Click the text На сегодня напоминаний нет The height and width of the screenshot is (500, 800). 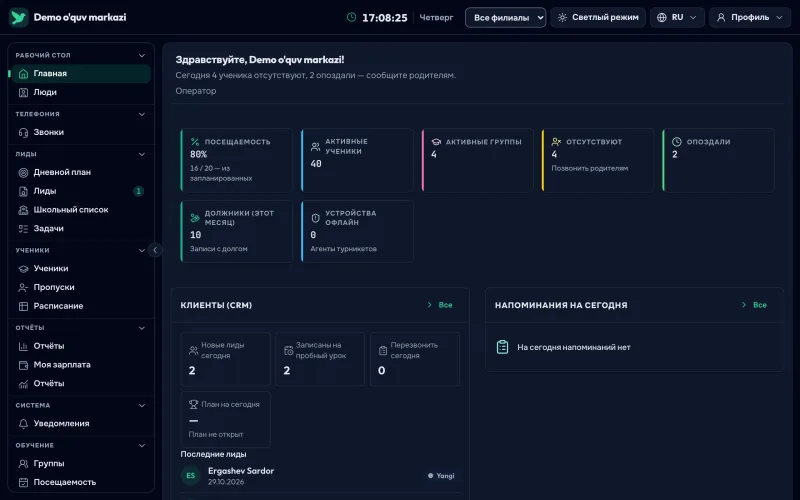[574, 347]
